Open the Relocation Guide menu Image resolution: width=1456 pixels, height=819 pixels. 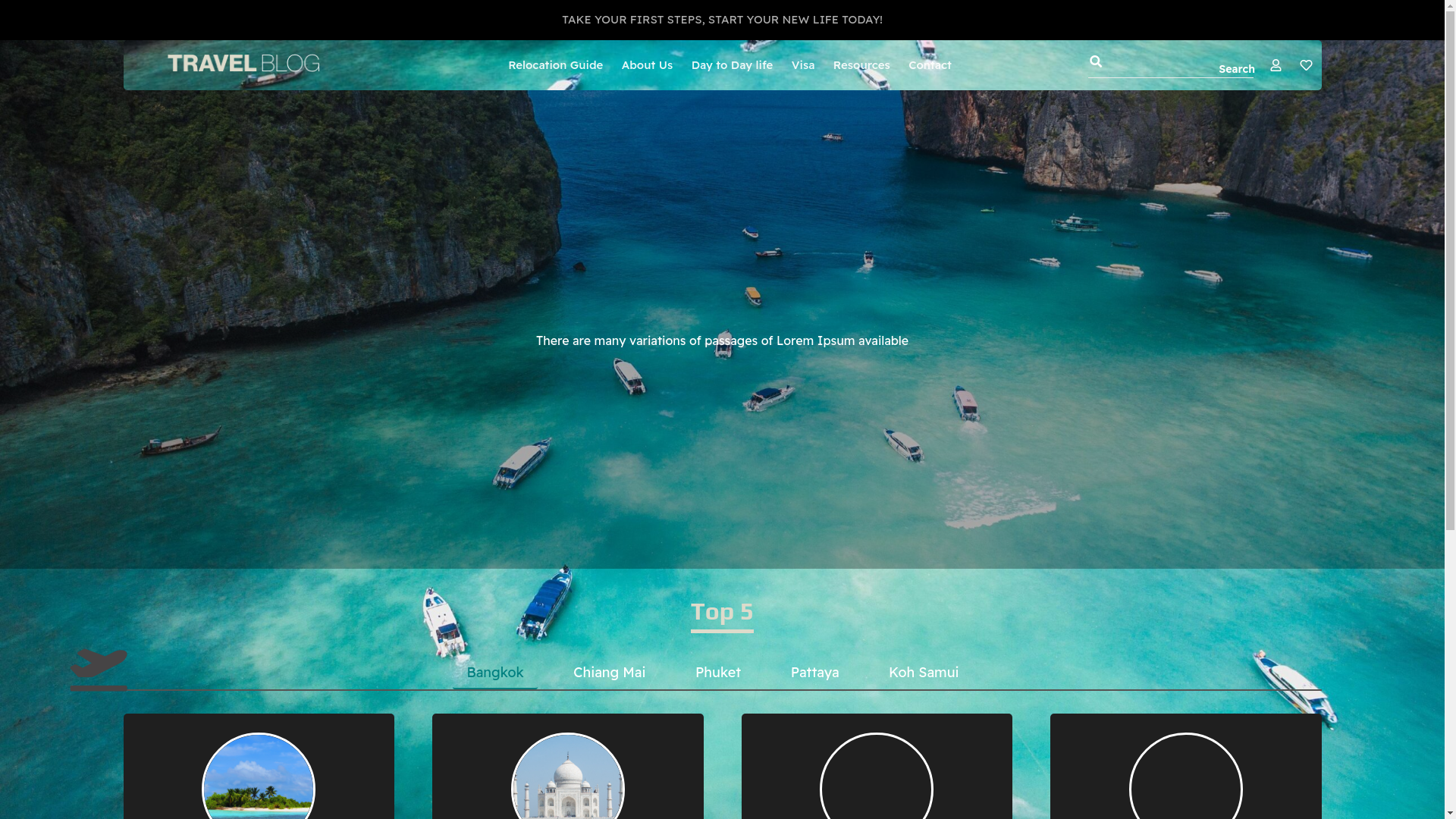coord(556,65)
